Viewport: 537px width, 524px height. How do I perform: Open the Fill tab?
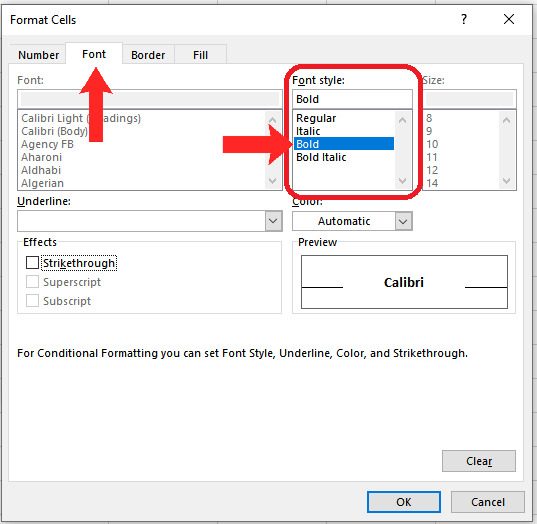[200, 55]
